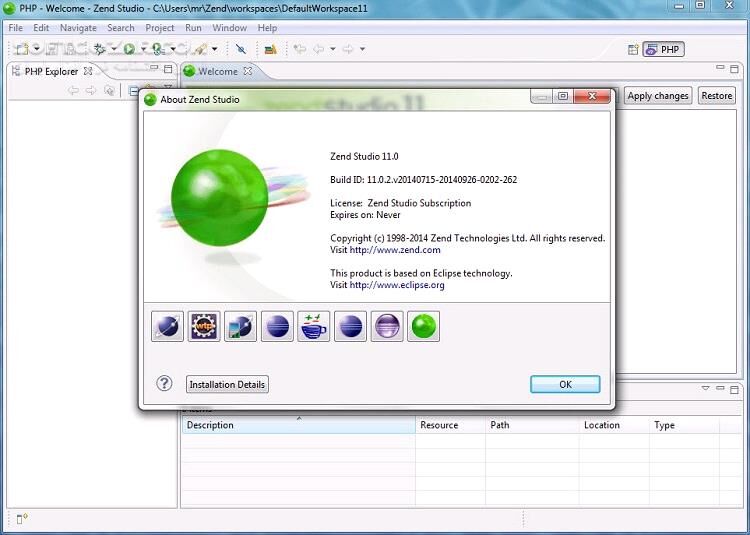
Task: Click the About dialog help question icon
Action: (x=164, y=383)
